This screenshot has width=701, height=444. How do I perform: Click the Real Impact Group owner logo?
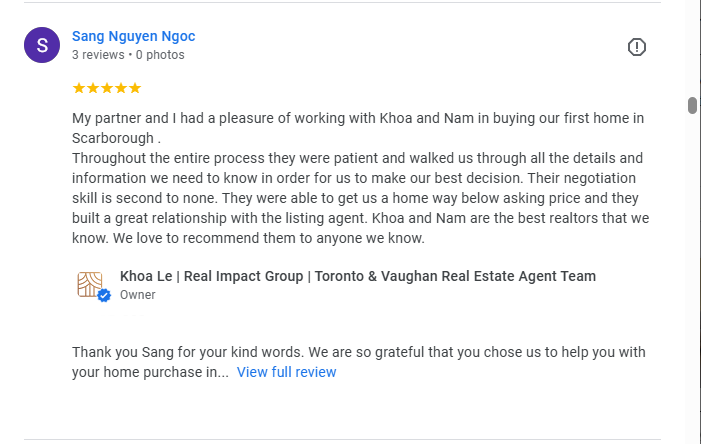coord(90,284)
